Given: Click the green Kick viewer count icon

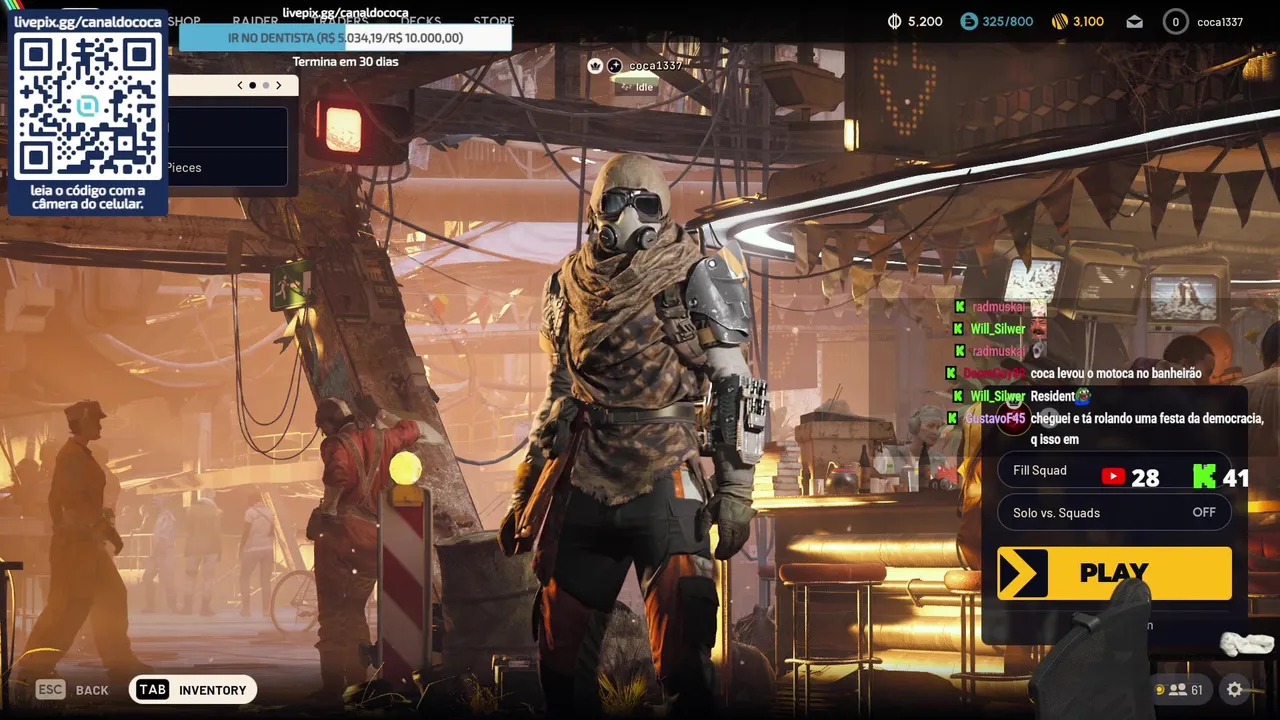Looking at the screenshot, I should pyautogui.click(x=1204, y=476).
